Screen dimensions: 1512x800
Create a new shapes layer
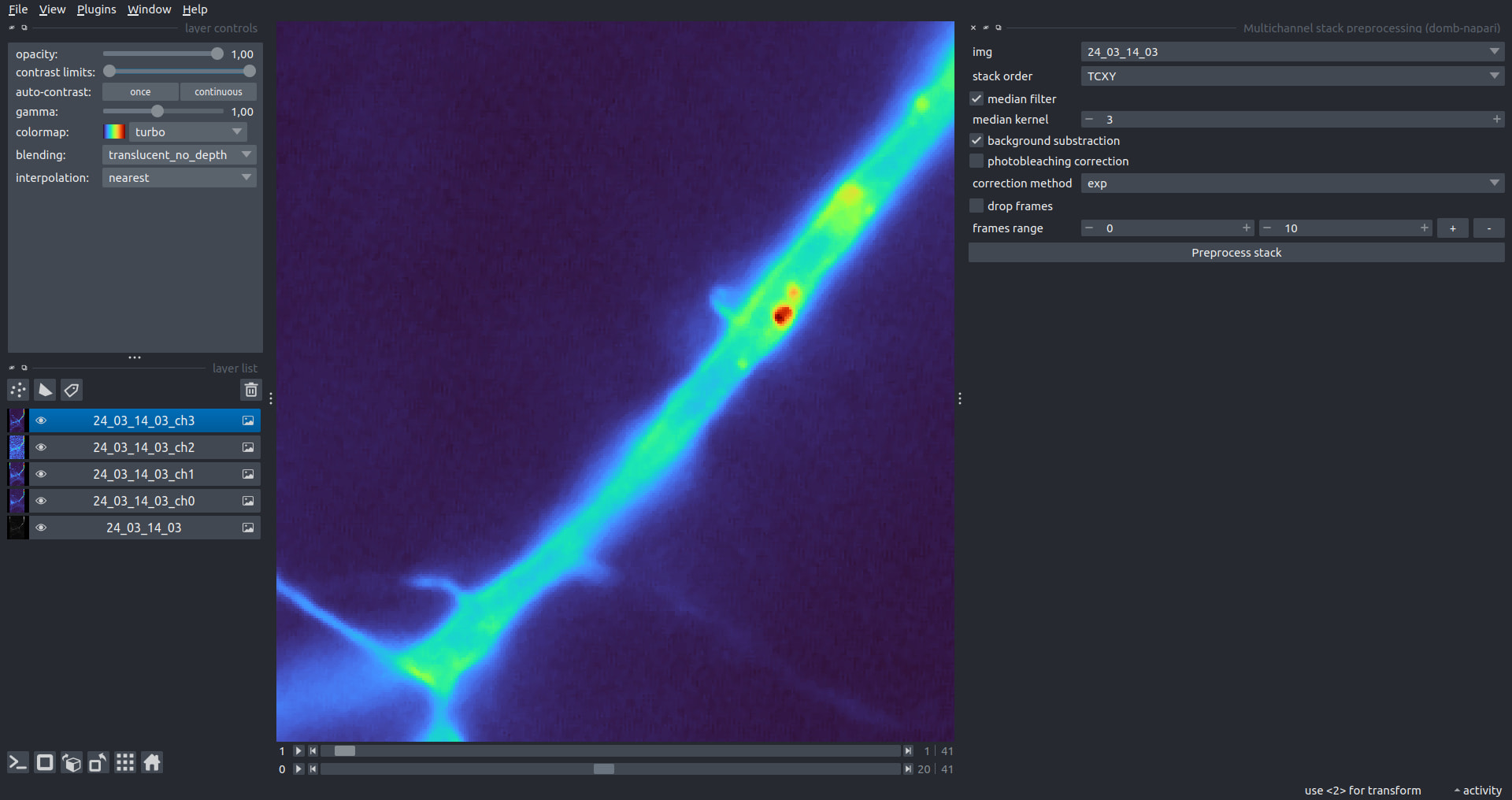[x=45, y=390]
